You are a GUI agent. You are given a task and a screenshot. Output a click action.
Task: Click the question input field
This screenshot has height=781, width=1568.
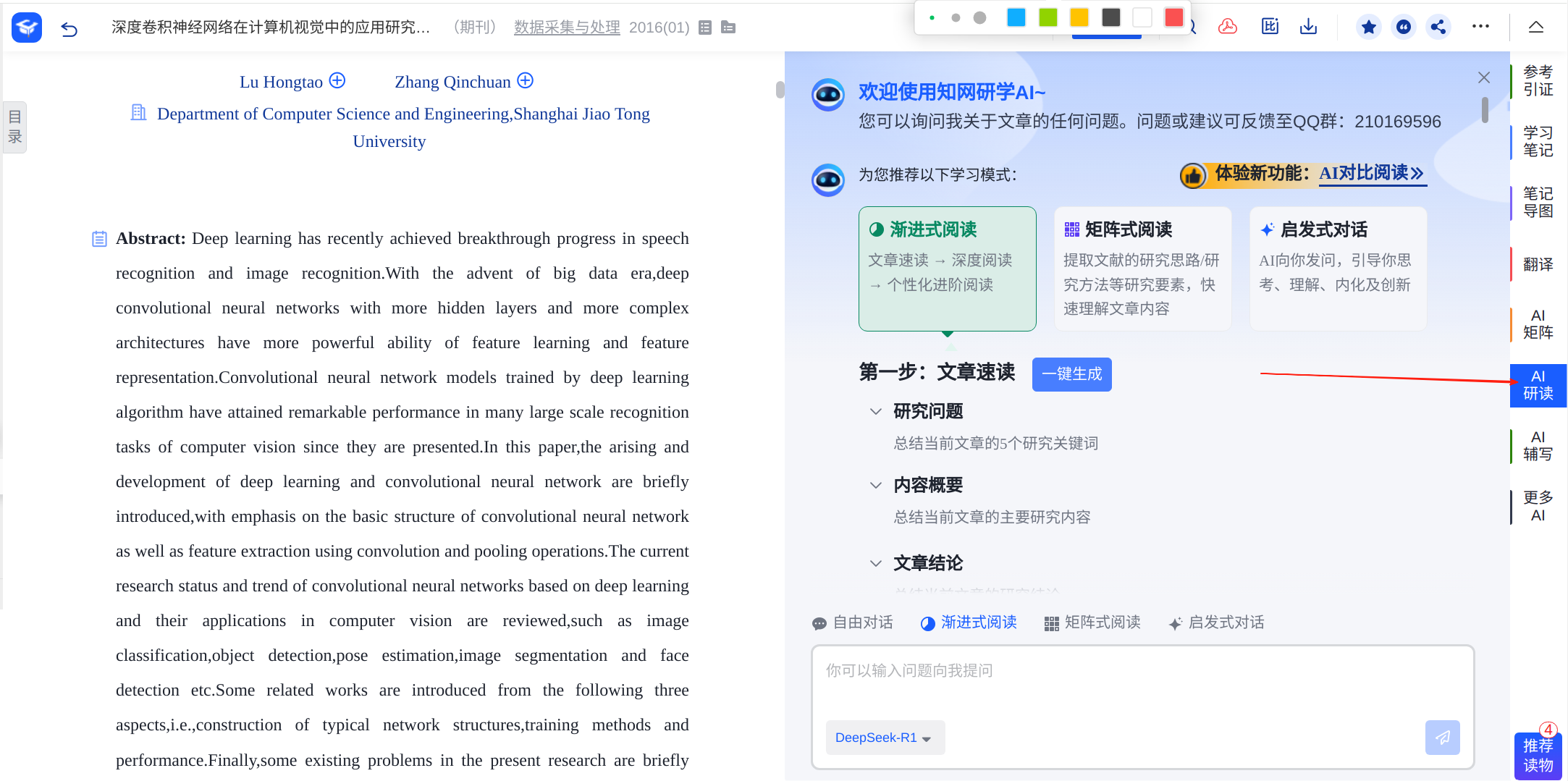tap(1142, 680)
